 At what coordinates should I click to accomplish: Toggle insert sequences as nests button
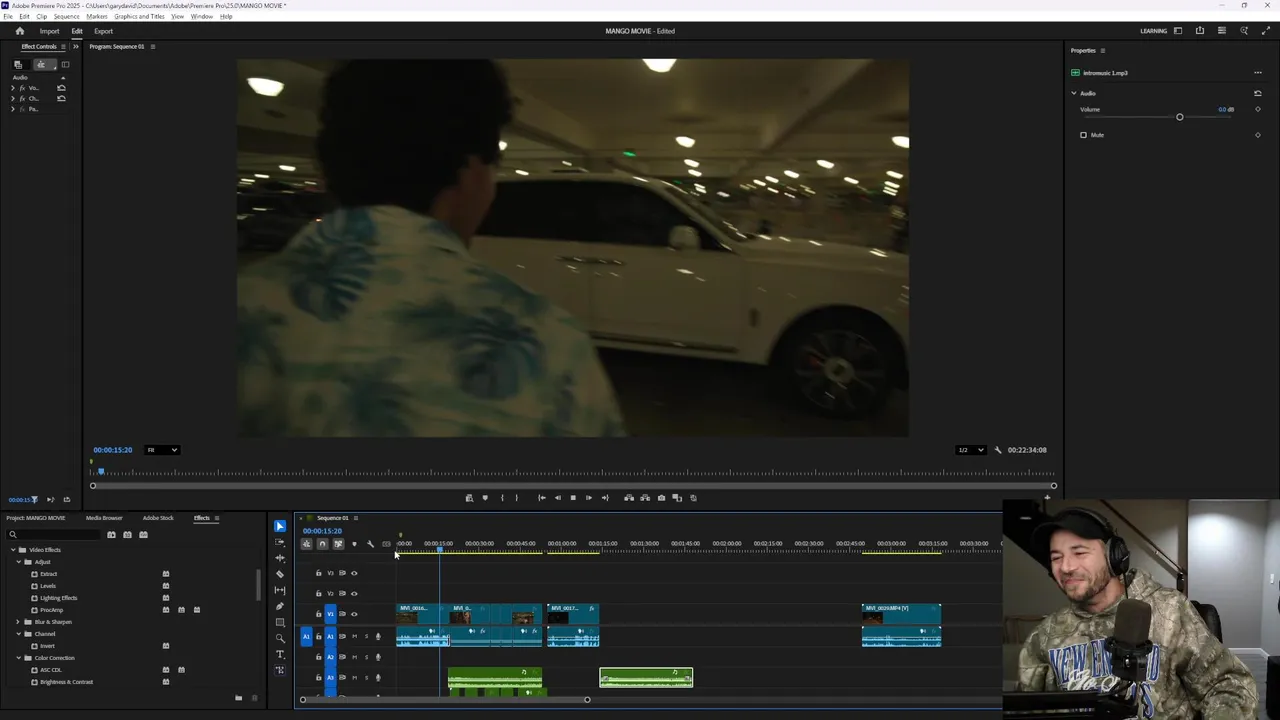pos(307,544)
